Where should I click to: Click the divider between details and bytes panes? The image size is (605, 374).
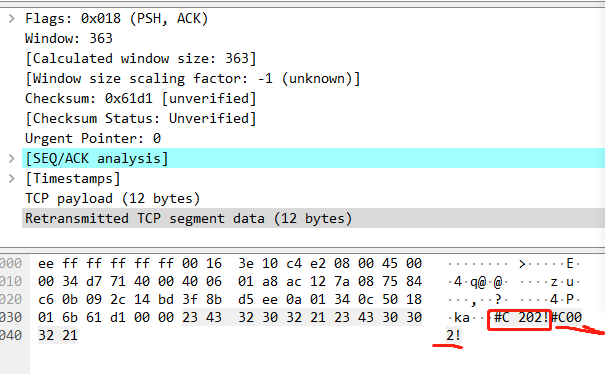tap(302, 250)
